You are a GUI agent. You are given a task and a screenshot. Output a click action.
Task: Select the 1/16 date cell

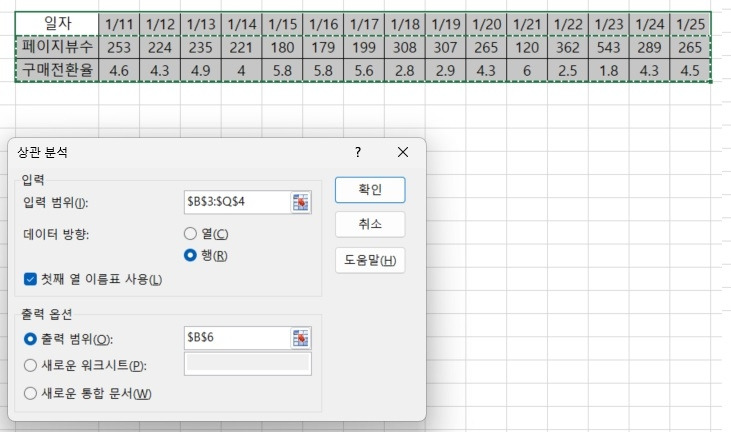[323, 24]
